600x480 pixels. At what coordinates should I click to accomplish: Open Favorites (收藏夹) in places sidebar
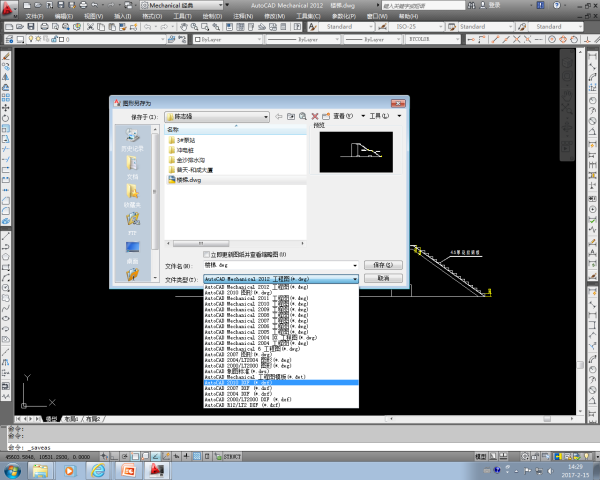(132, 196)
